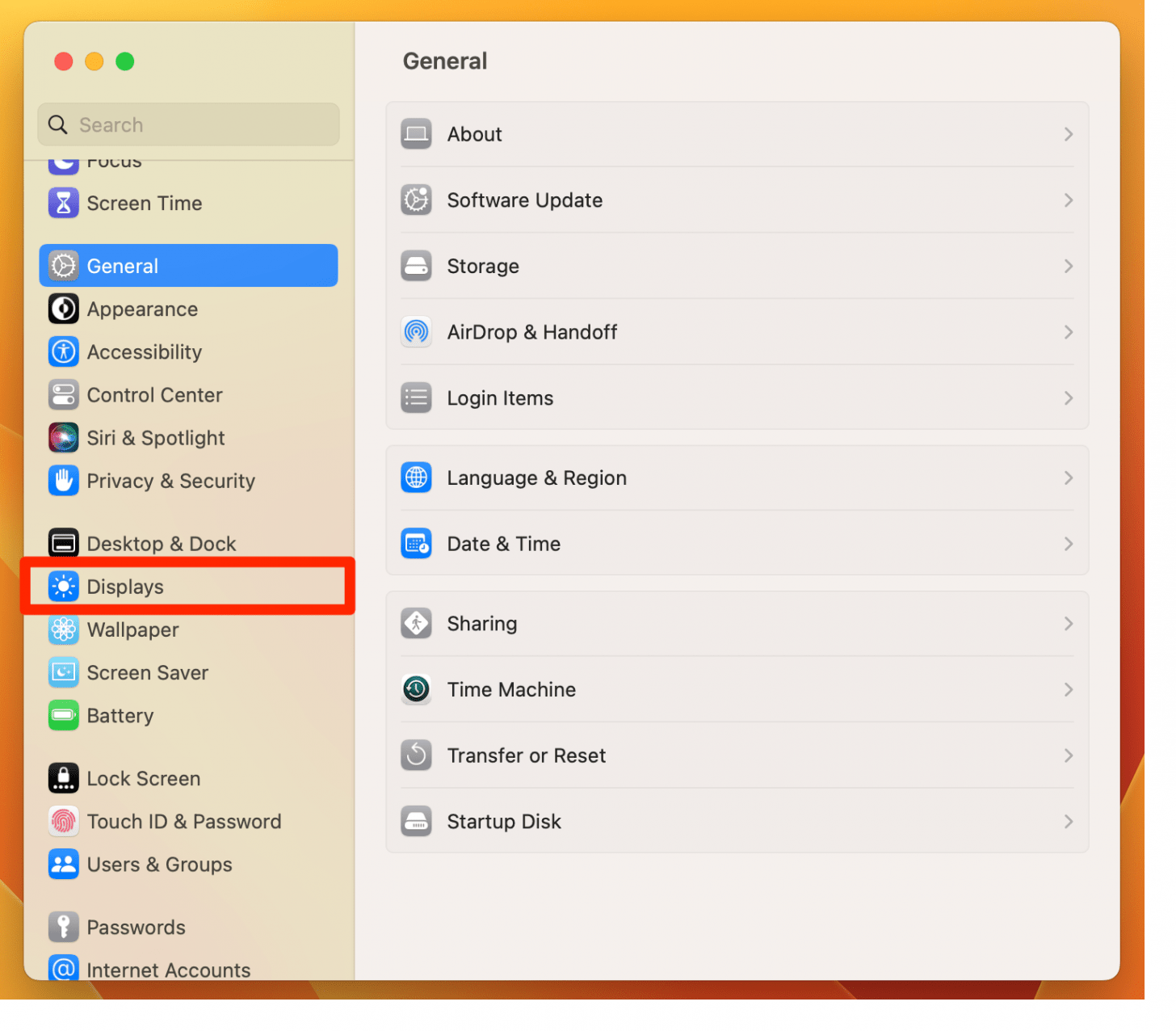
Task: Select the Touch ID fingerprint icon
Action: (x=63, y=821)
